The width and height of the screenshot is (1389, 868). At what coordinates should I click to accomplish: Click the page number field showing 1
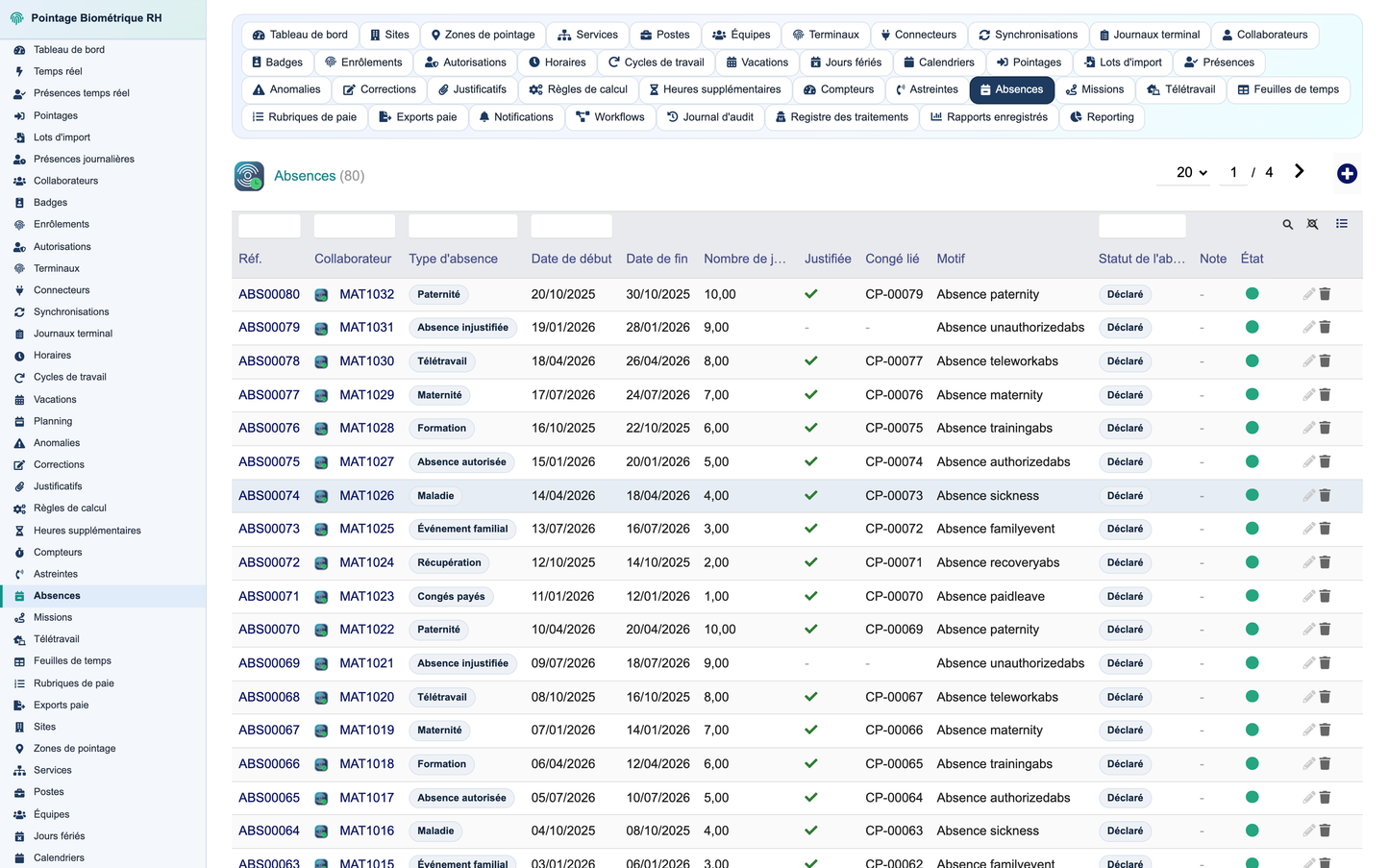(x=1233, y=173)
